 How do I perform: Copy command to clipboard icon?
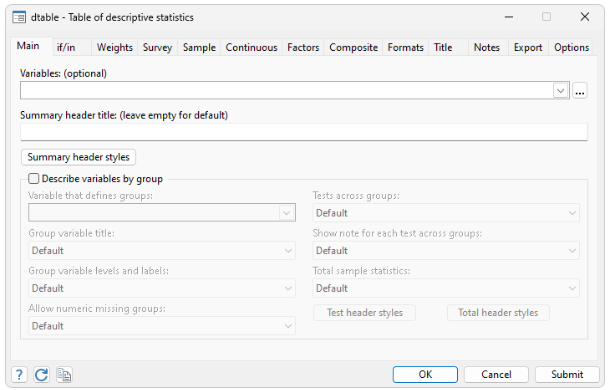(x=64, y=375)
